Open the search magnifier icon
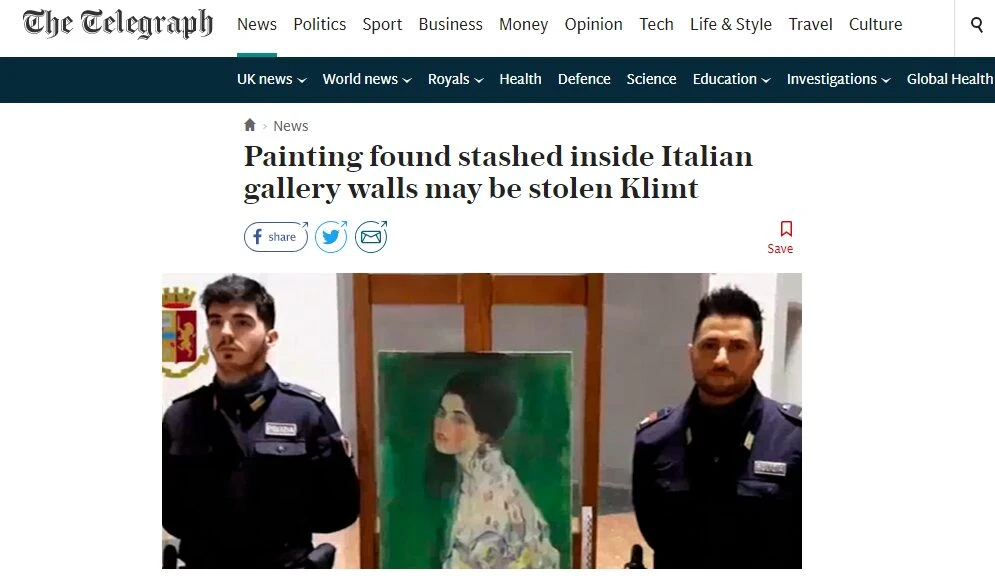 tap(977, 25)
